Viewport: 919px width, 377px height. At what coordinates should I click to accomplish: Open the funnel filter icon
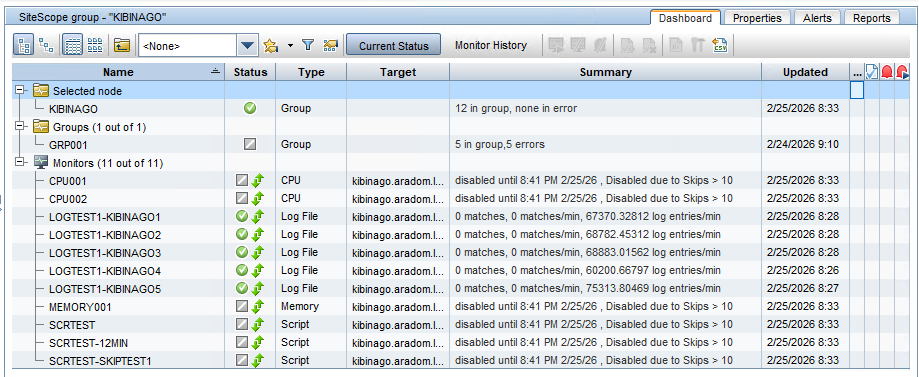pyautogui.click(x=308, y=45)
